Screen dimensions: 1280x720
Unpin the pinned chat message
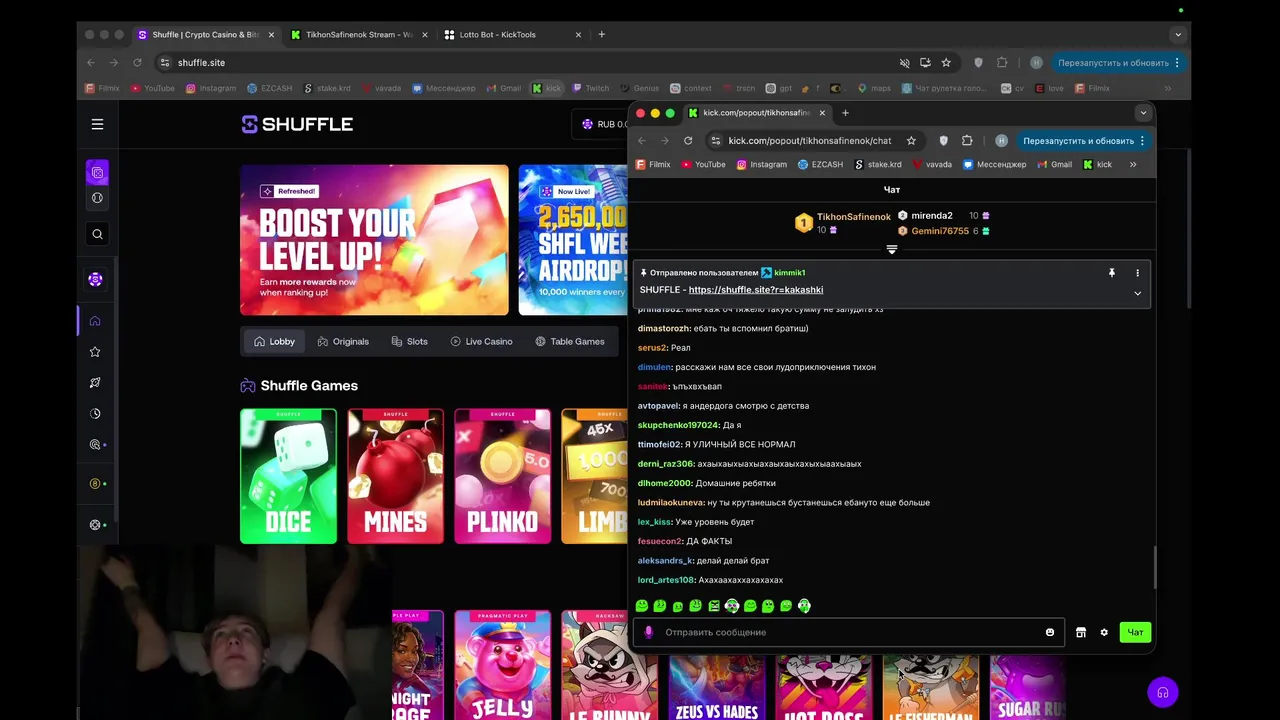coord(1111,272)
